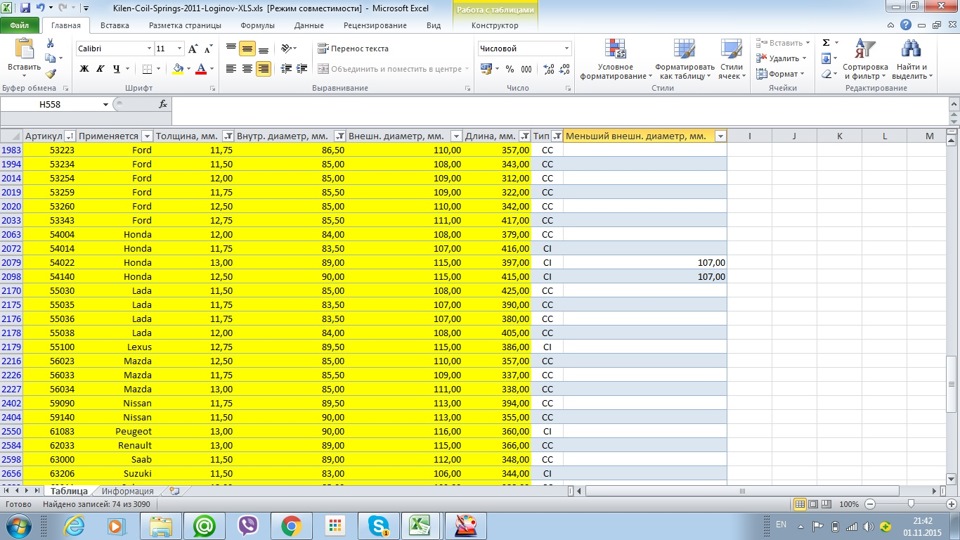
Task: Click increase decimal places icon
Action: click(549, 69)
